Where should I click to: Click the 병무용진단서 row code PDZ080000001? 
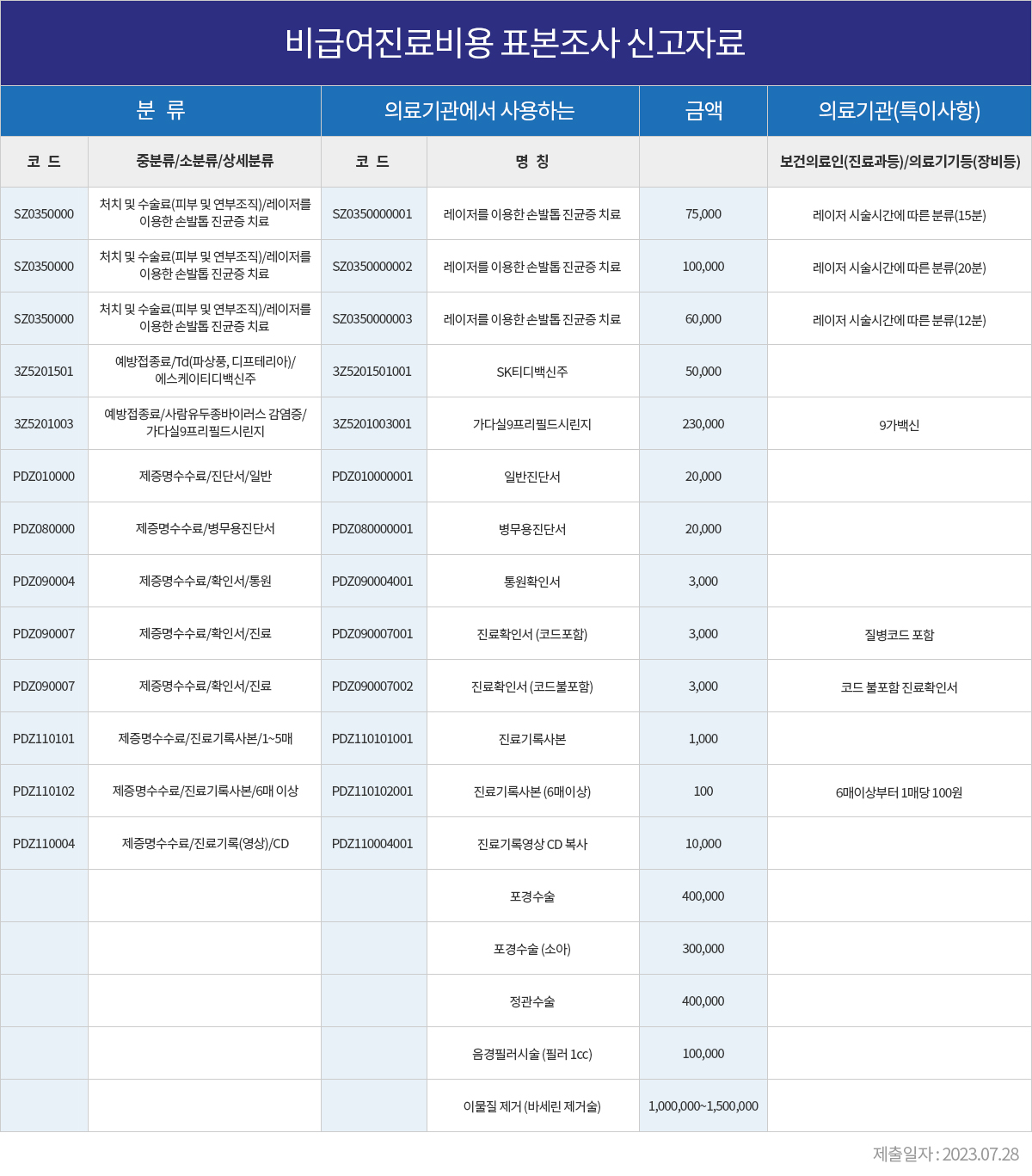coord(374,528)
